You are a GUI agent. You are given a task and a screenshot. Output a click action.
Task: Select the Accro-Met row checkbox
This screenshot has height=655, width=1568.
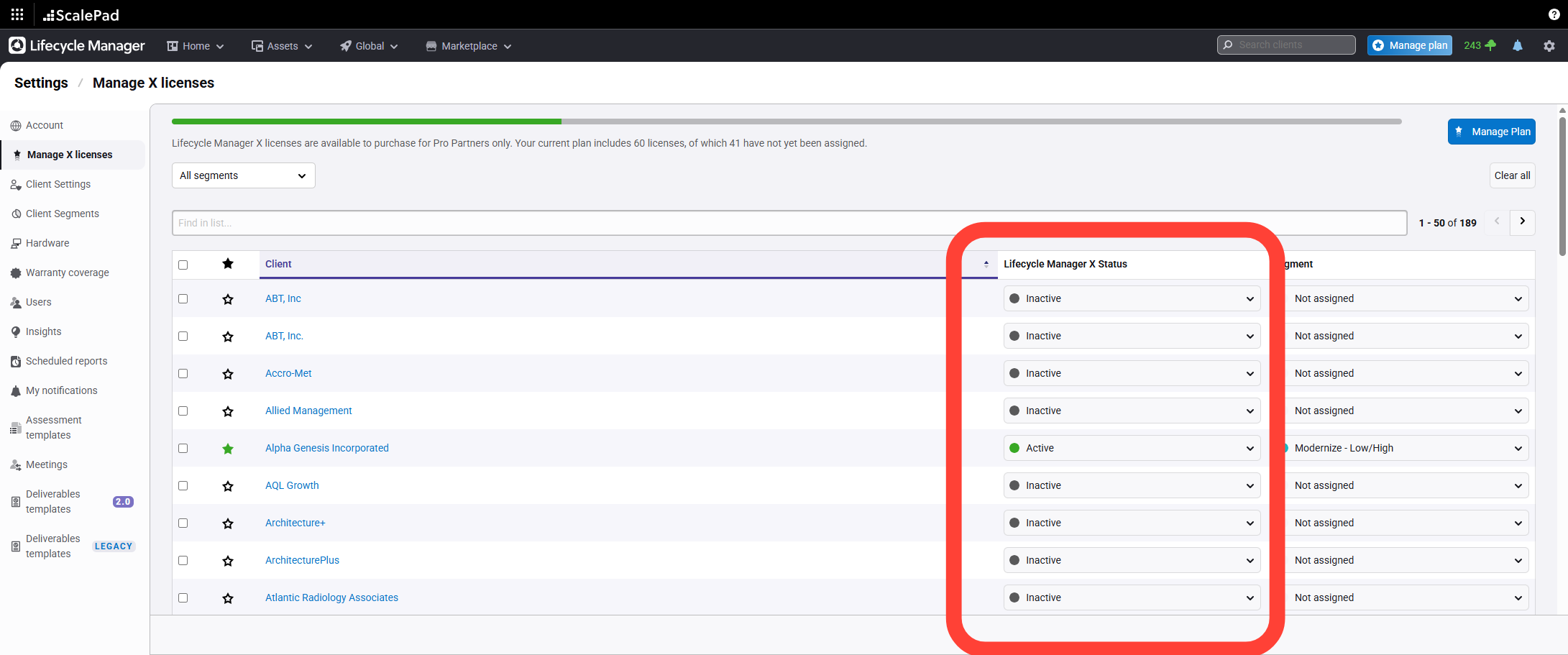183,374
